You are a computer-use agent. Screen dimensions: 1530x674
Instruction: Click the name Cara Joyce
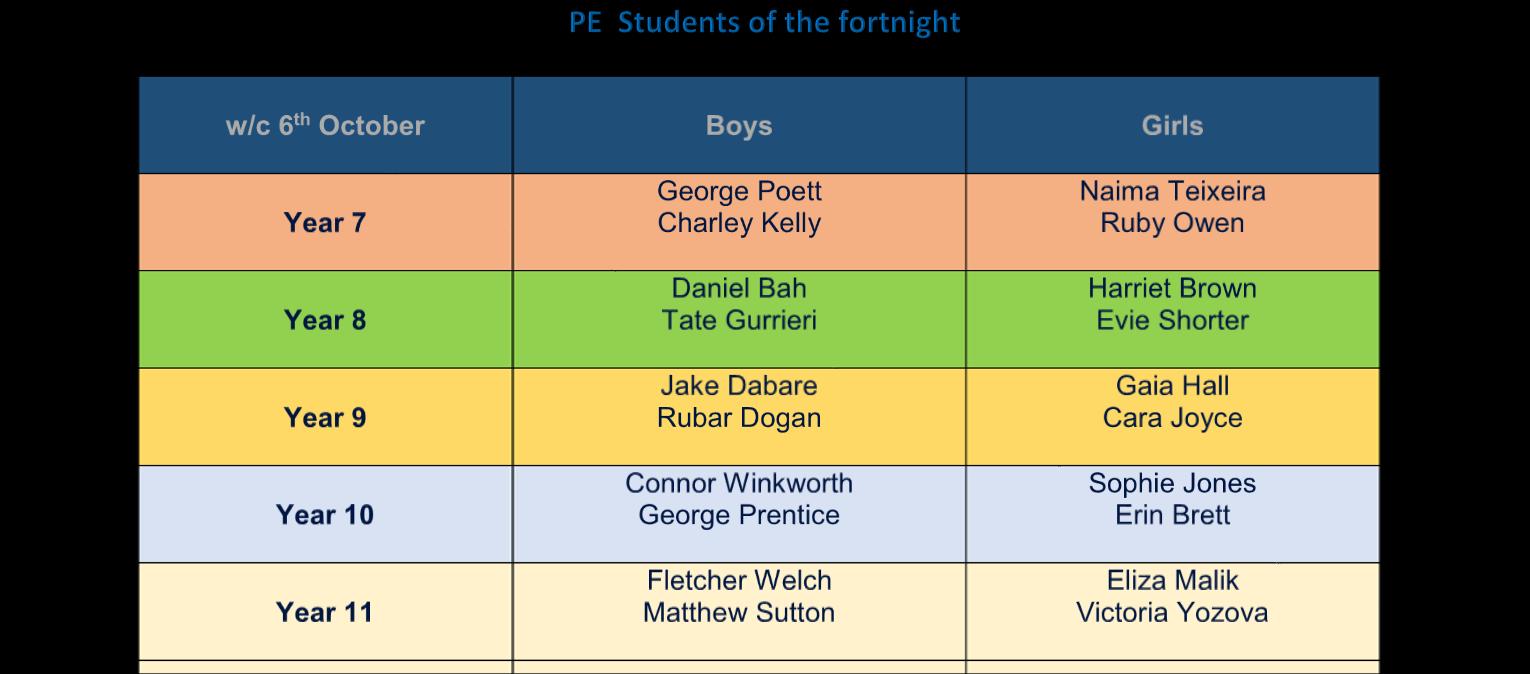pos(1172,418)
